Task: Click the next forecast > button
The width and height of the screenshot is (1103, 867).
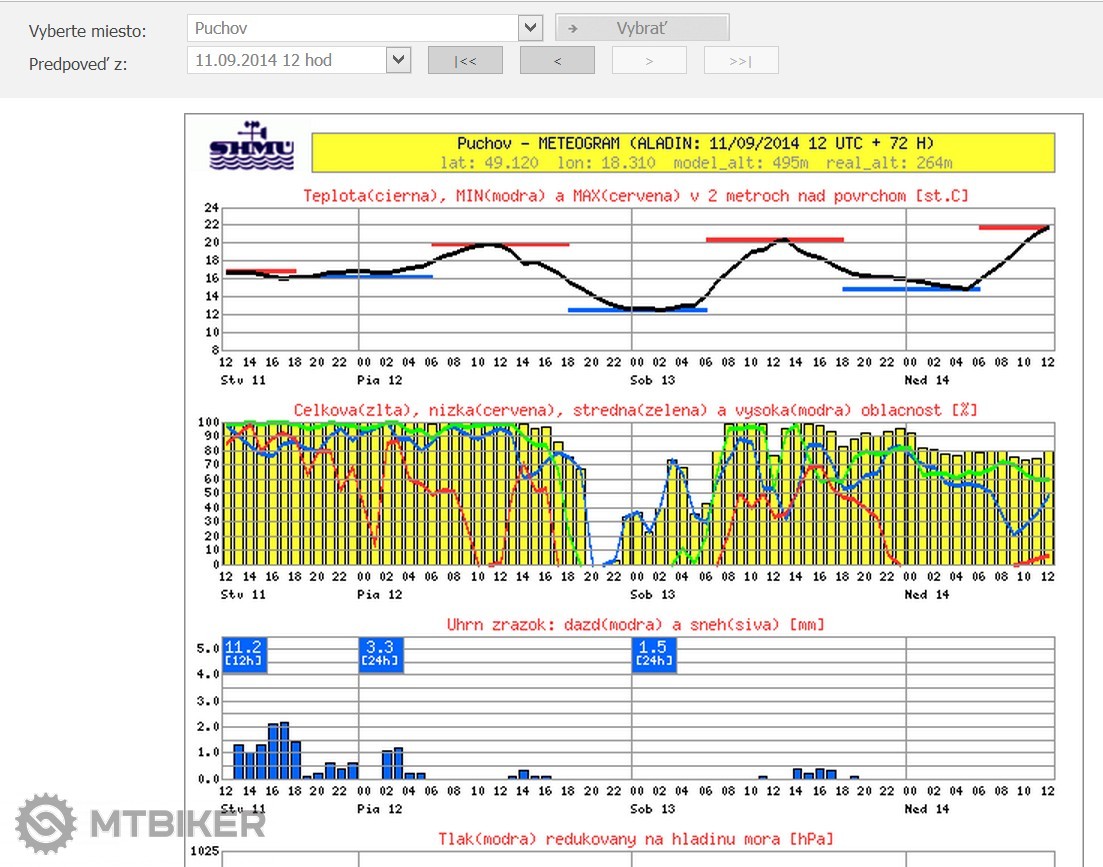Action: pyautogui.click(x=649, y=61)
